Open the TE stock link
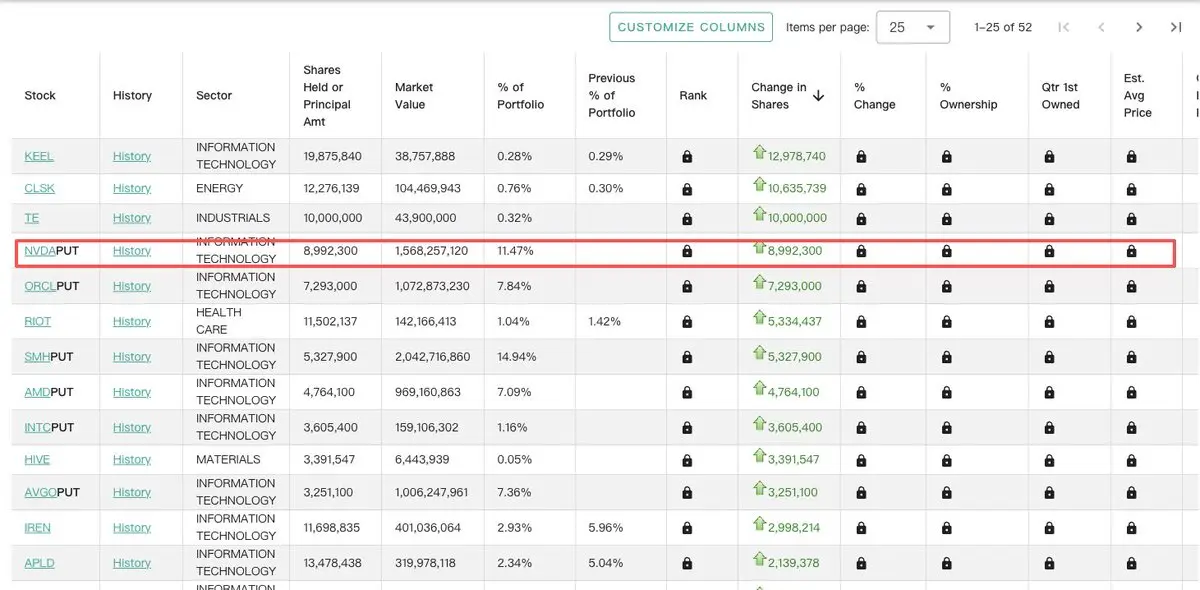Image resolution: width=1200 pixels, height=590 pixels. 32,218
